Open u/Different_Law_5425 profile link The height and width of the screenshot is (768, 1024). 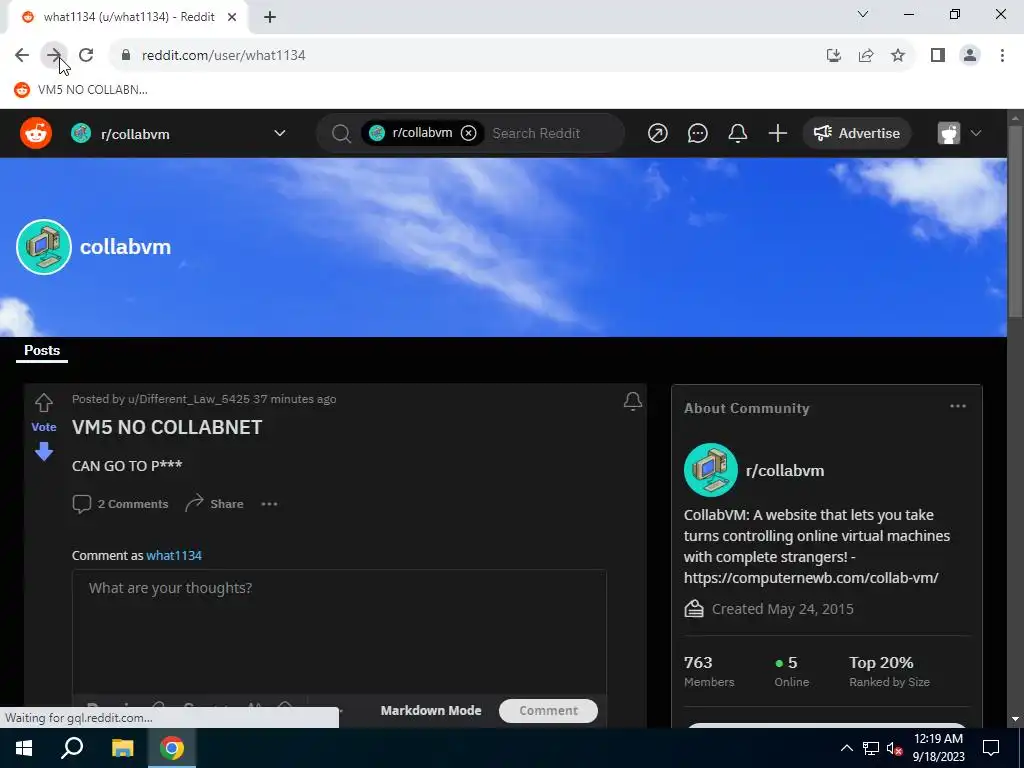tap(188, 399)
